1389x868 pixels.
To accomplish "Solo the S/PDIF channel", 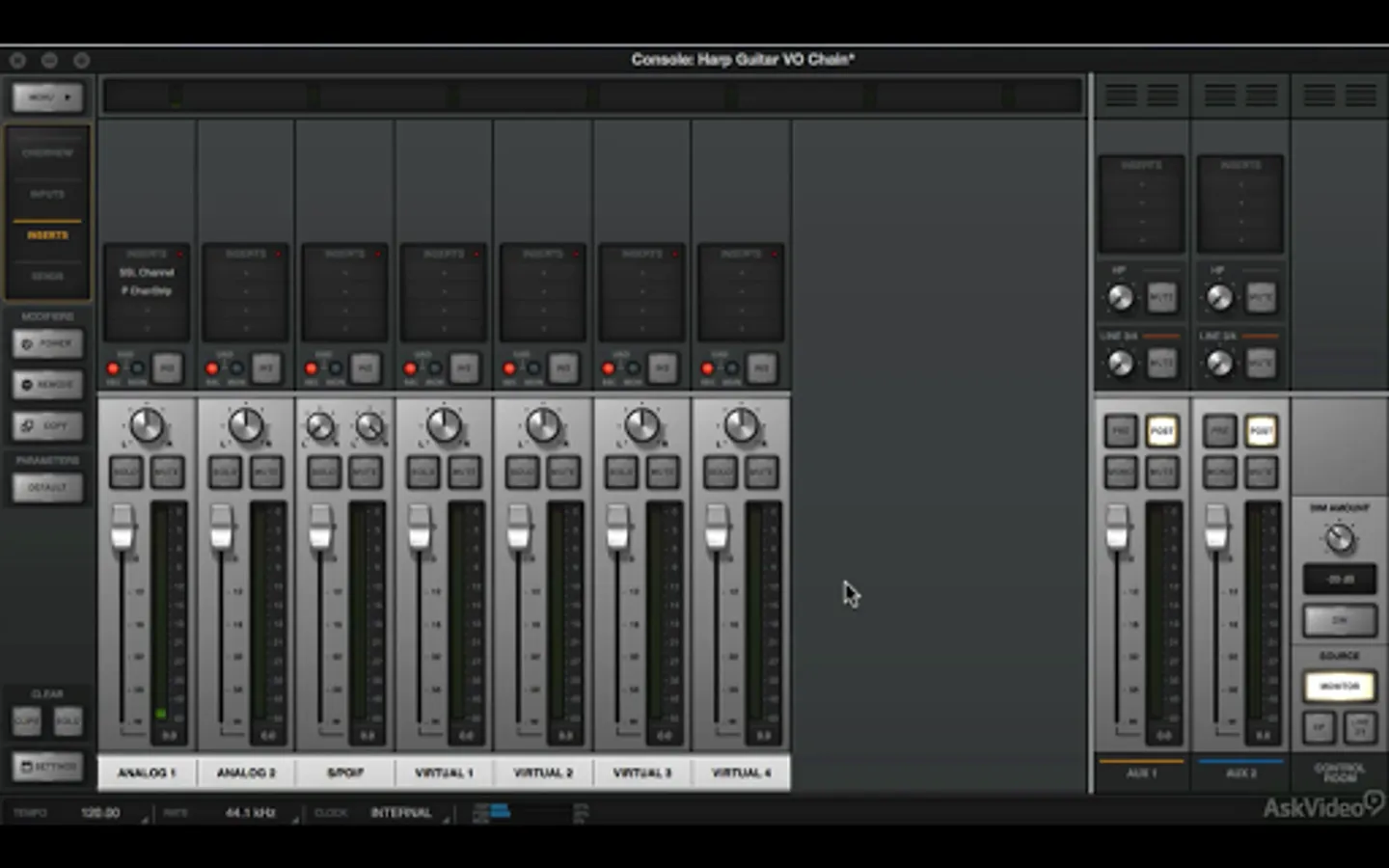I will (x=324, y=473).
